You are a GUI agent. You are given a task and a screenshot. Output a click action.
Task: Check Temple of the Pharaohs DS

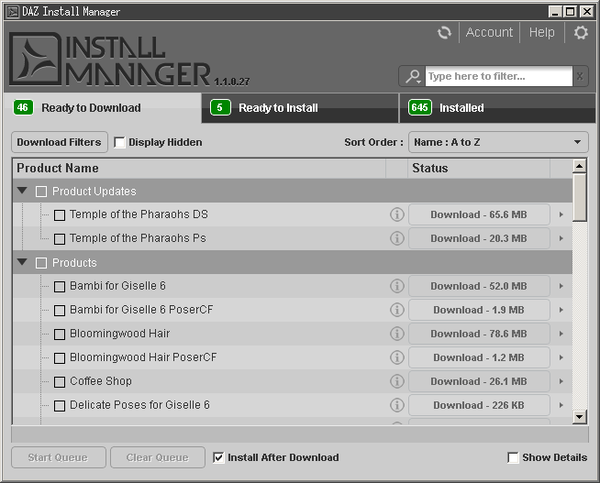59,215
